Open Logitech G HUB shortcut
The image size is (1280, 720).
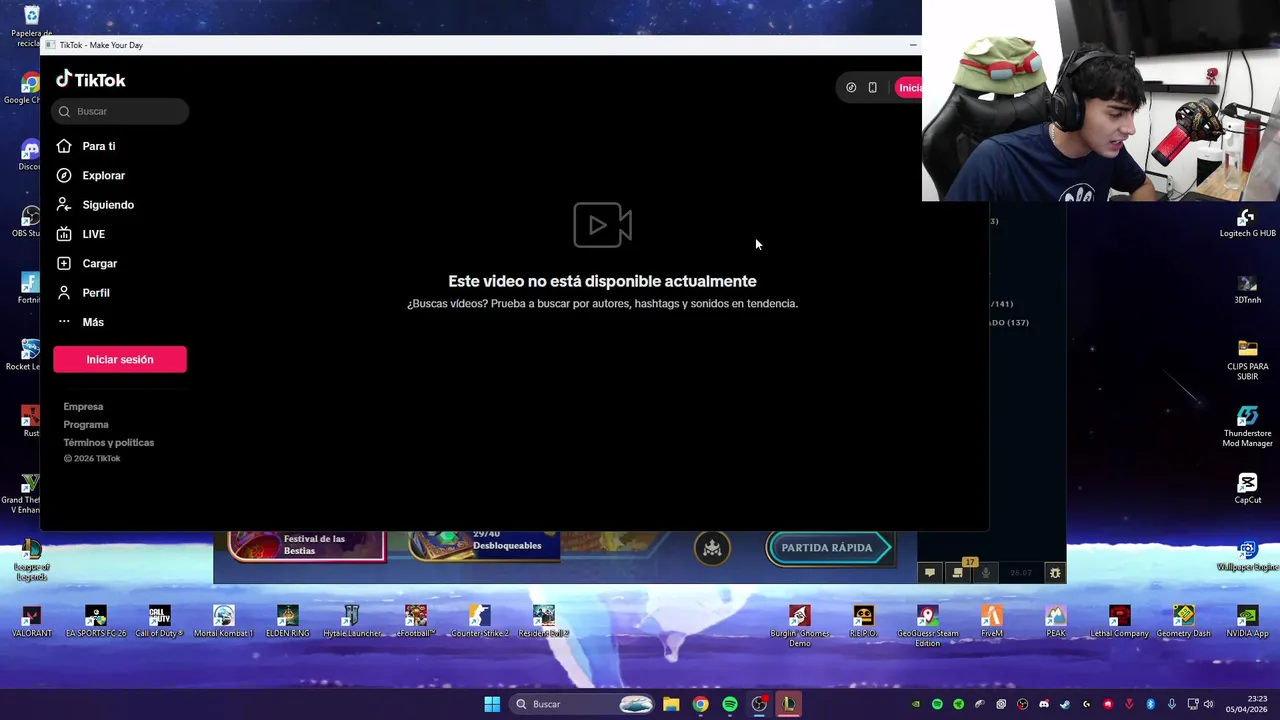(x=1247, y=223)
